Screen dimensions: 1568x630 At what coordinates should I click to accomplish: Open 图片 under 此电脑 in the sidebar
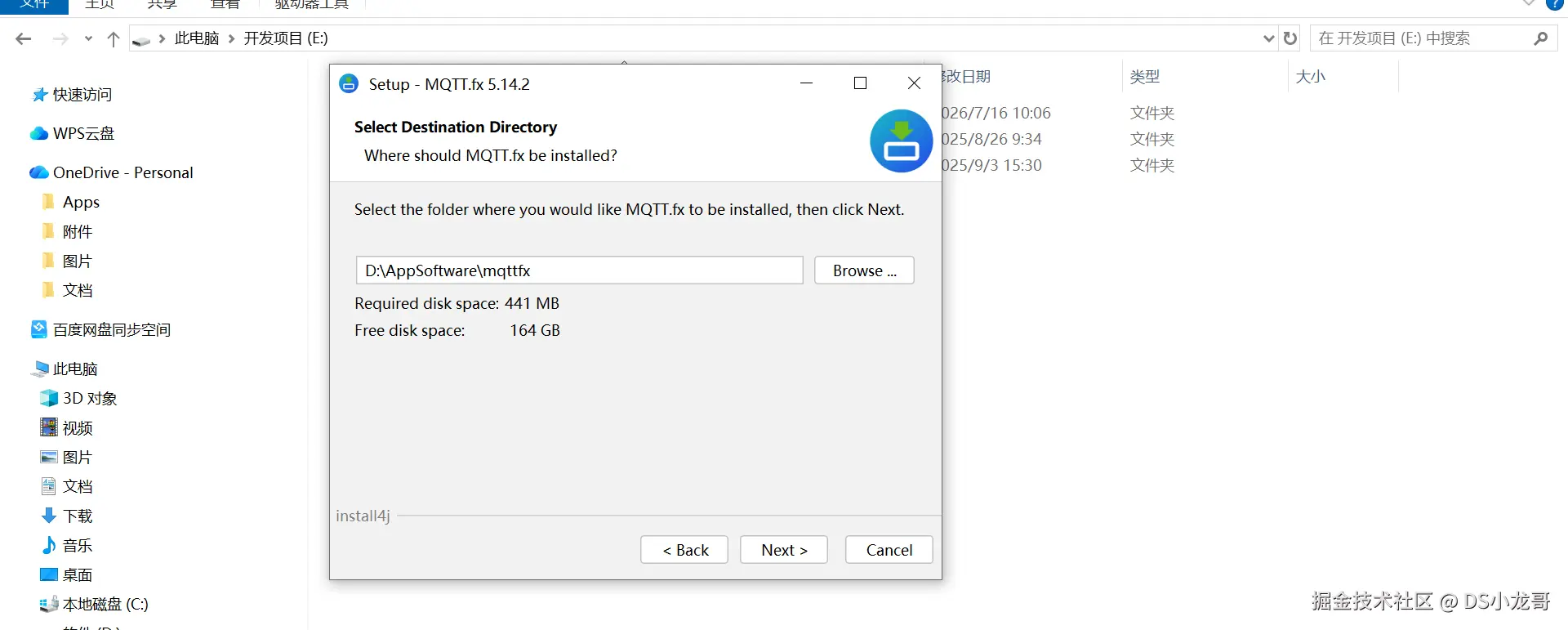(67, 457)
